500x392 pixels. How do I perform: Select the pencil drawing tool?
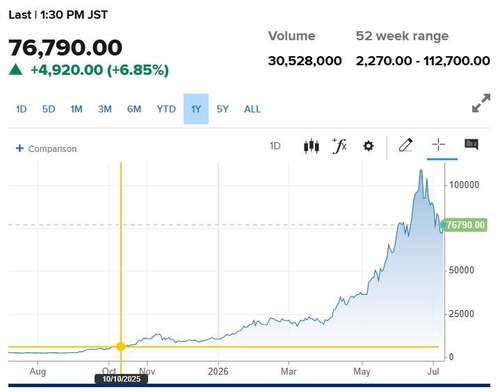(x=406, y=145)
